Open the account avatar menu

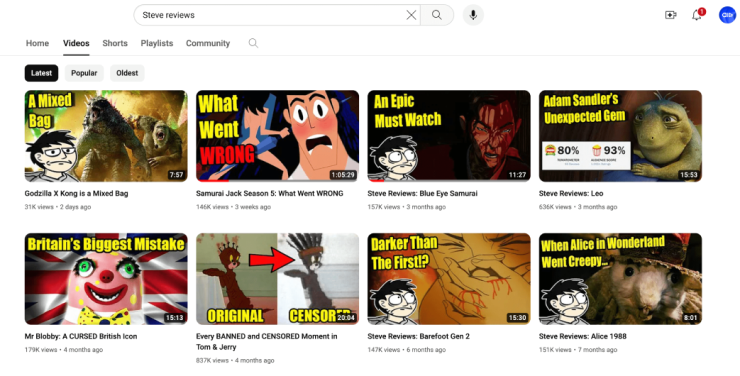(x=727, y=15)
